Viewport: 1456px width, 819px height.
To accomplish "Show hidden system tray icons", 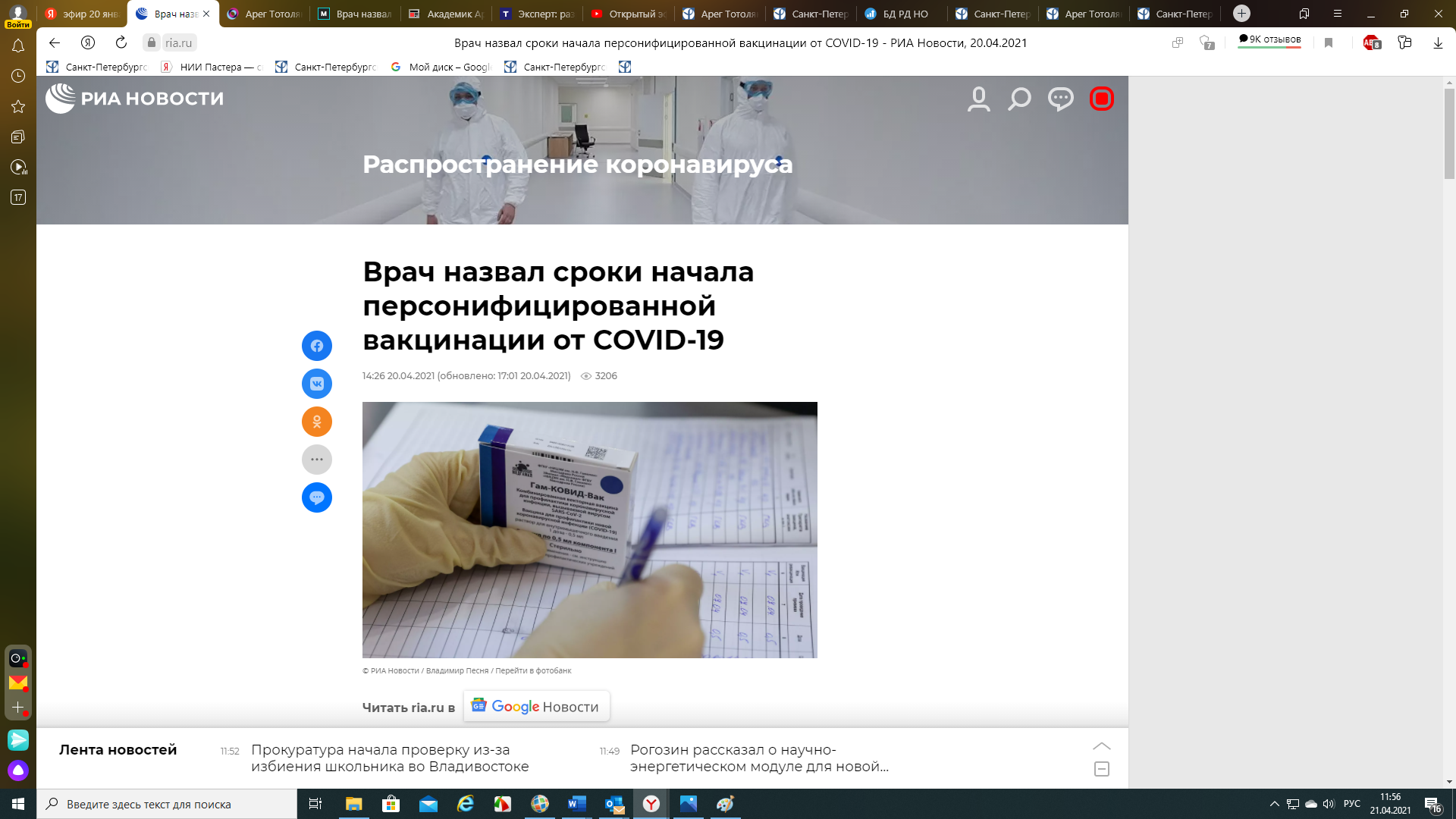I will click(1274, 804).
